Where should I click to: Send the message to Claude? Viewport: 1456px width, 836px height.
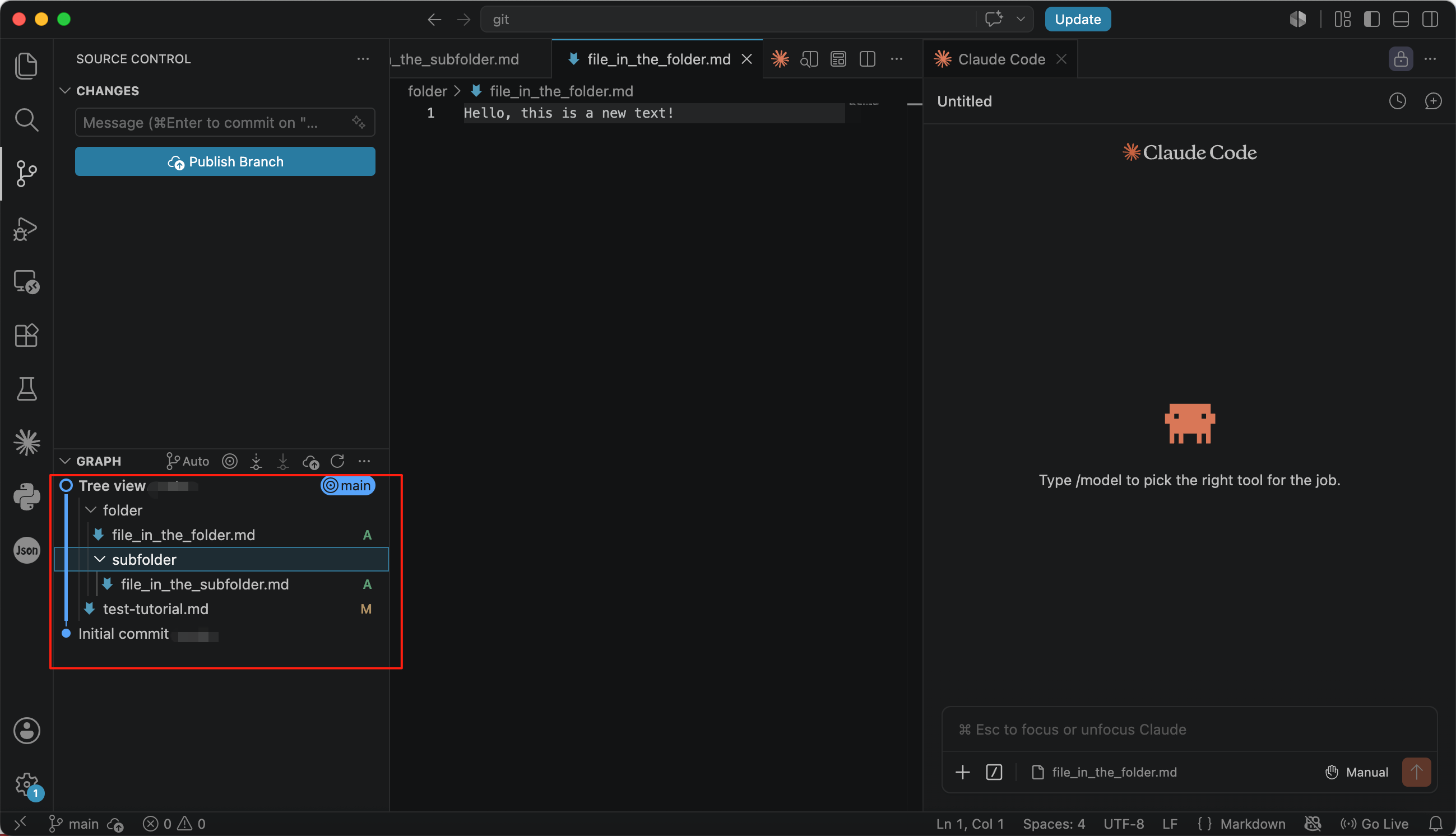[1416, 772]
